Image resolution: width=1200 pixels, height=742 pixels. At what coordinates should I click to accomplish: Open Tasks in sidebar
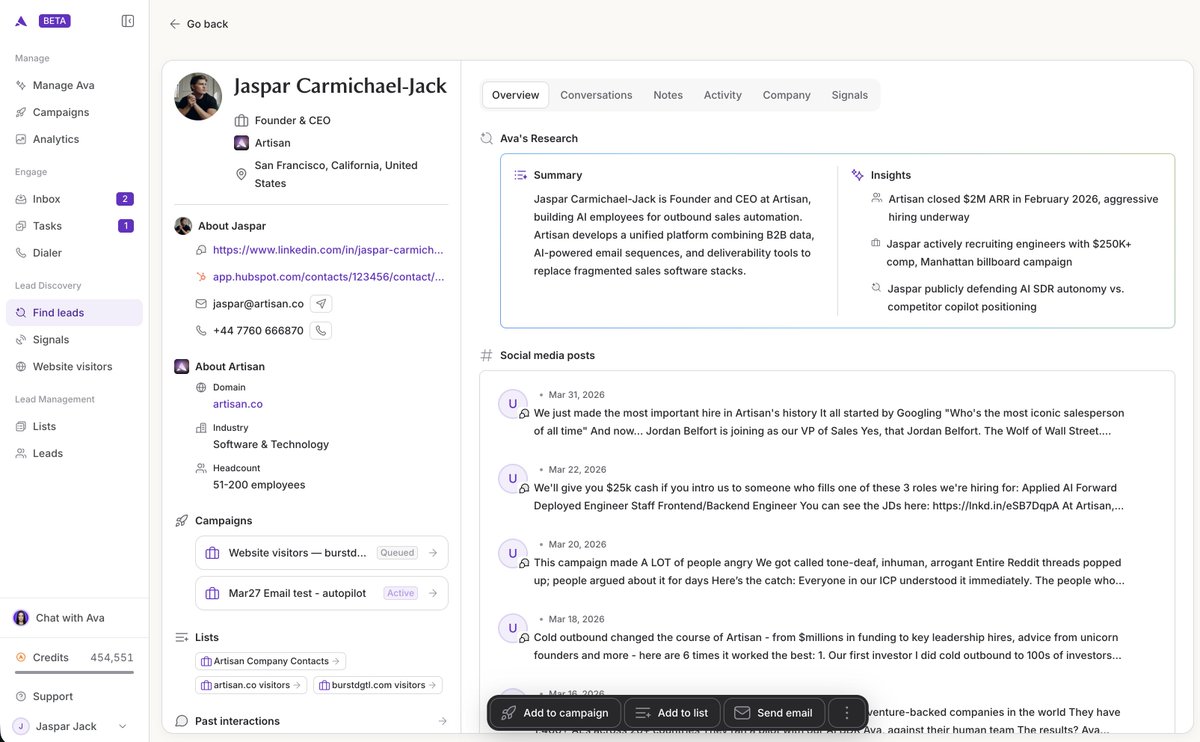tap(74, 226)
